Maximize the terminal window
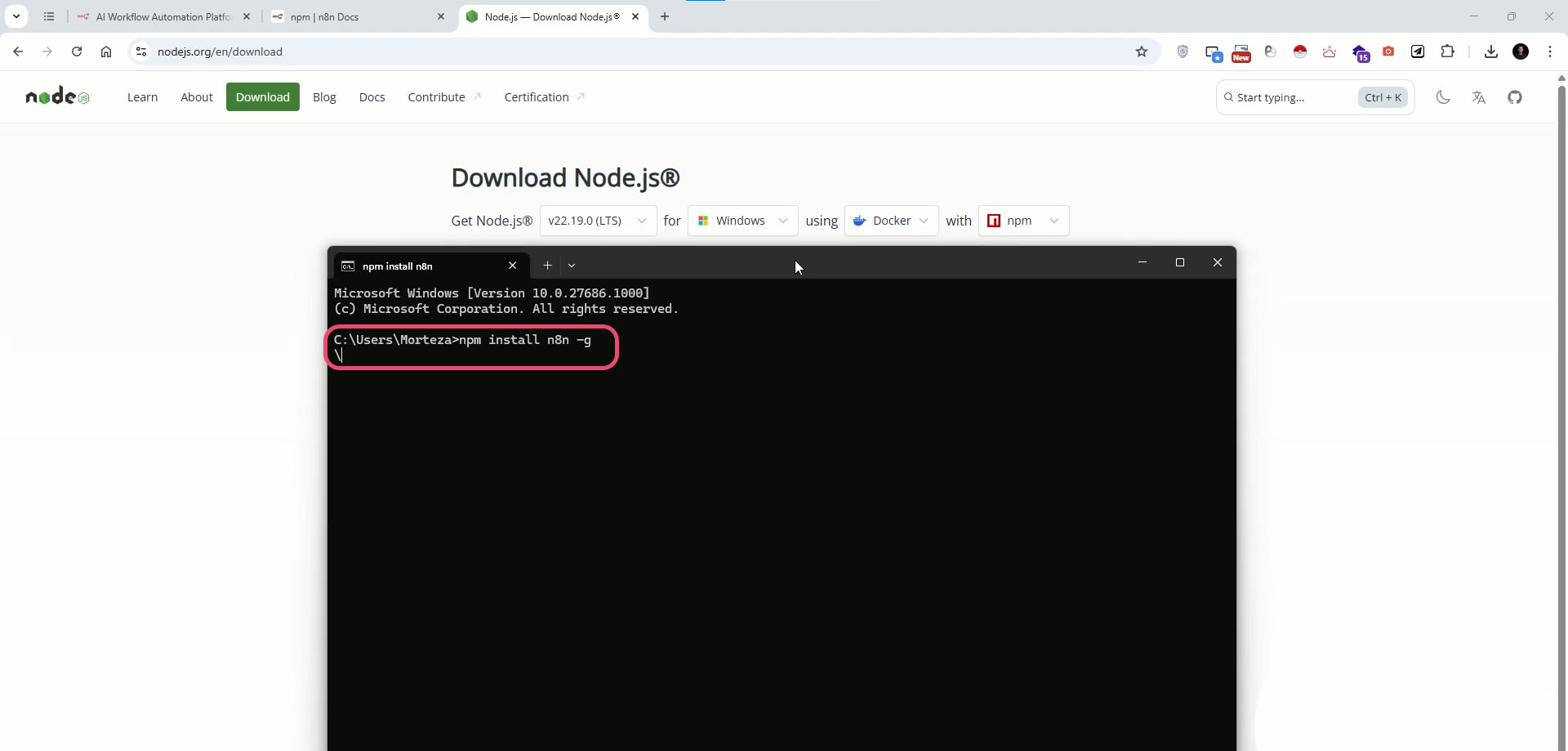The height and width of the screenshot is (751, 1568). tap(1180, 262)
